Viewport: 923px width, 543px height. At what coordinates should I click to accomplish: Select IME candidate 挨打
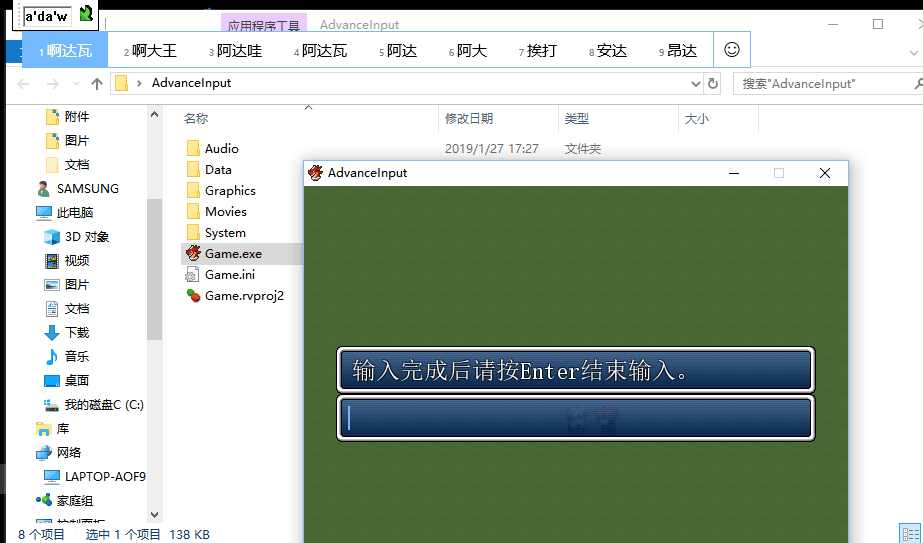537,51
